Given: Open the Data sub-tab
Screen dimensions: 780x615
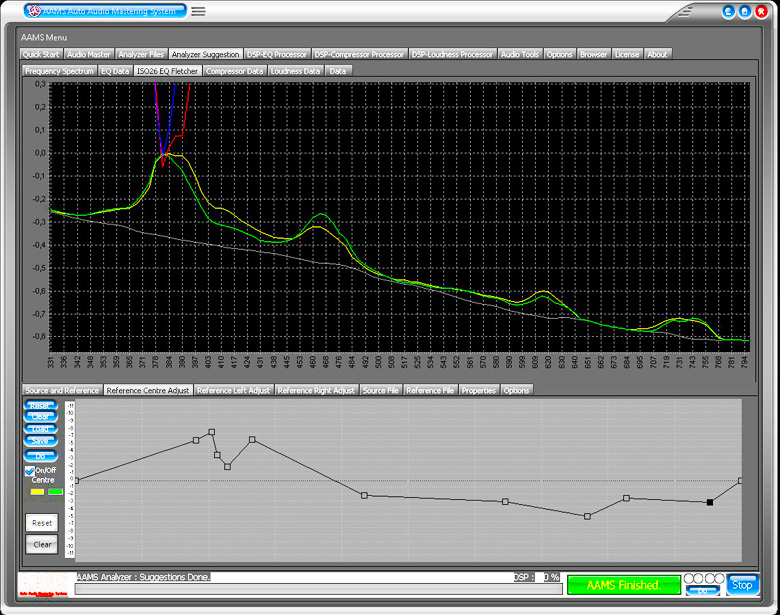Looking at the screenshot, I should tap(338, 71).
